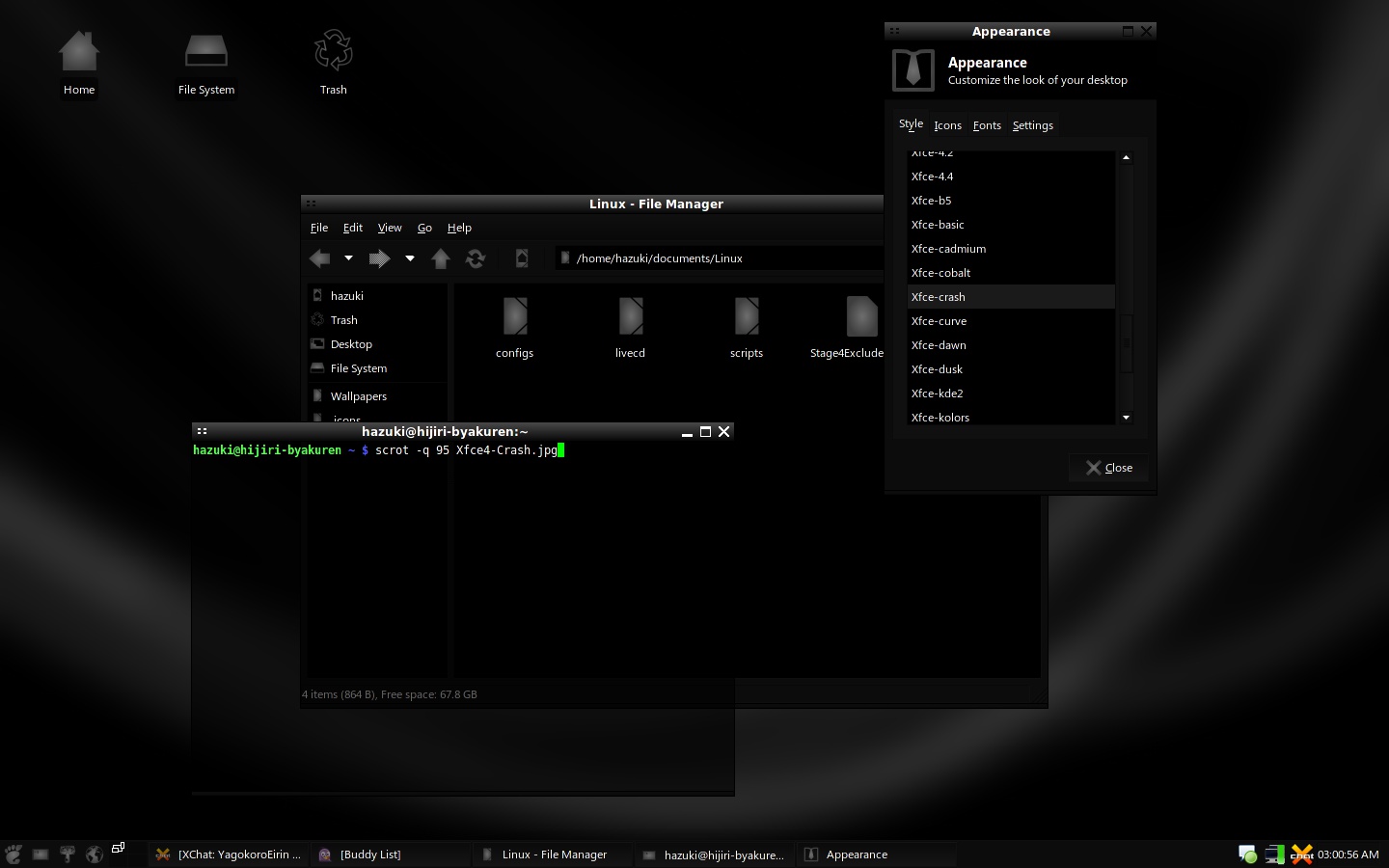Go back in File Manager toolbar

point(319,258)
